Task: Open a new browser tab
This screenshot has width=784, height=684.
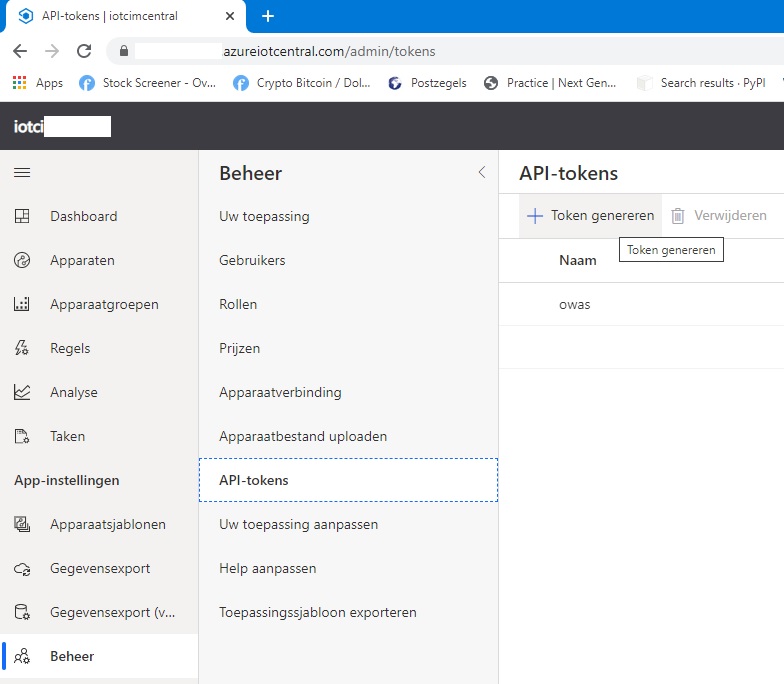Action: tap(268, 16)
